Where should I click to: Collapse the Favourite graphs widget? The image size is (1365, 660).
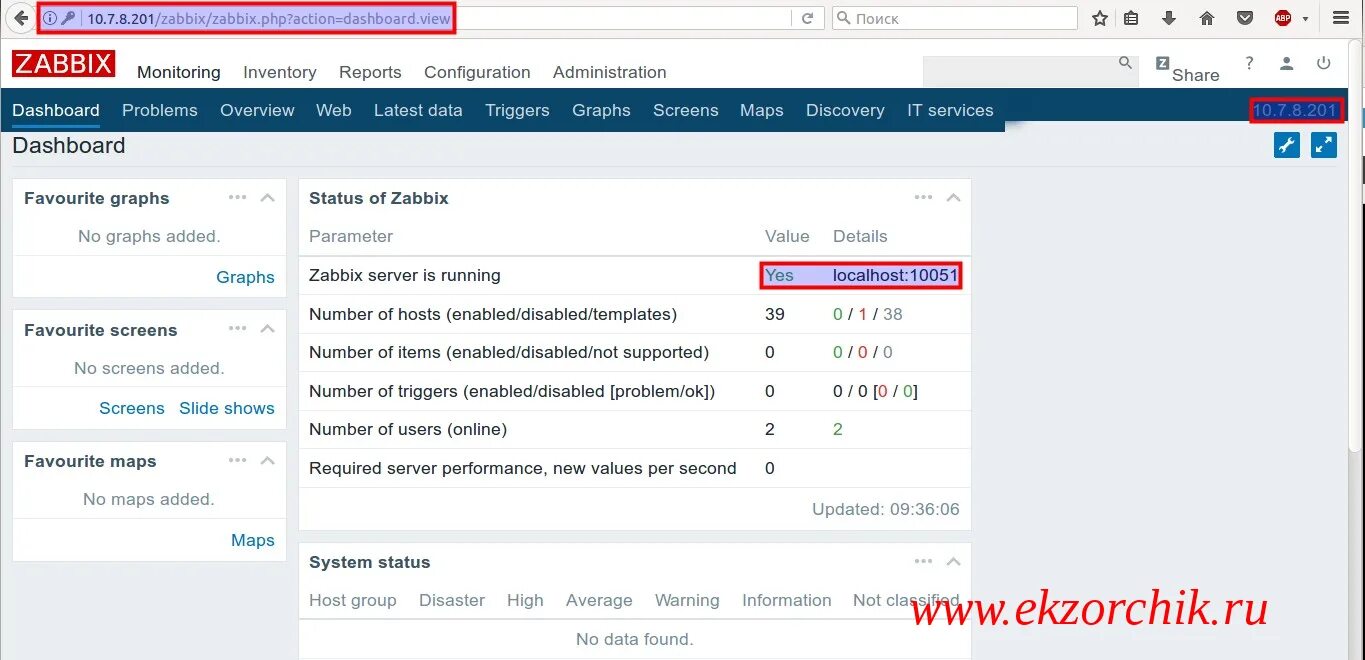tap(267, 197)
